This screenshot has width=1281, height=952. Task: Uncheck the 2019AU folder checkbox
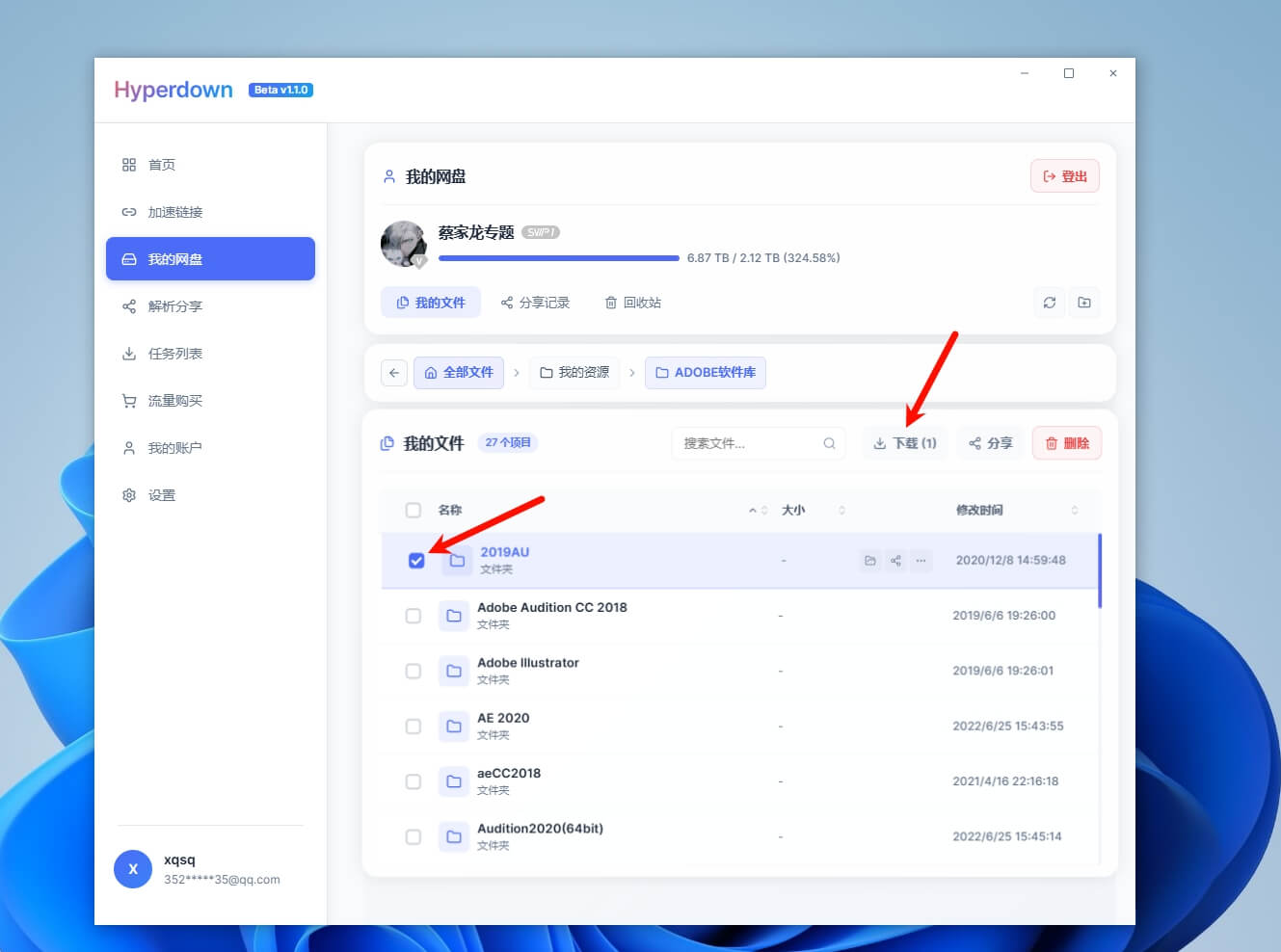[x=415, y=560]
